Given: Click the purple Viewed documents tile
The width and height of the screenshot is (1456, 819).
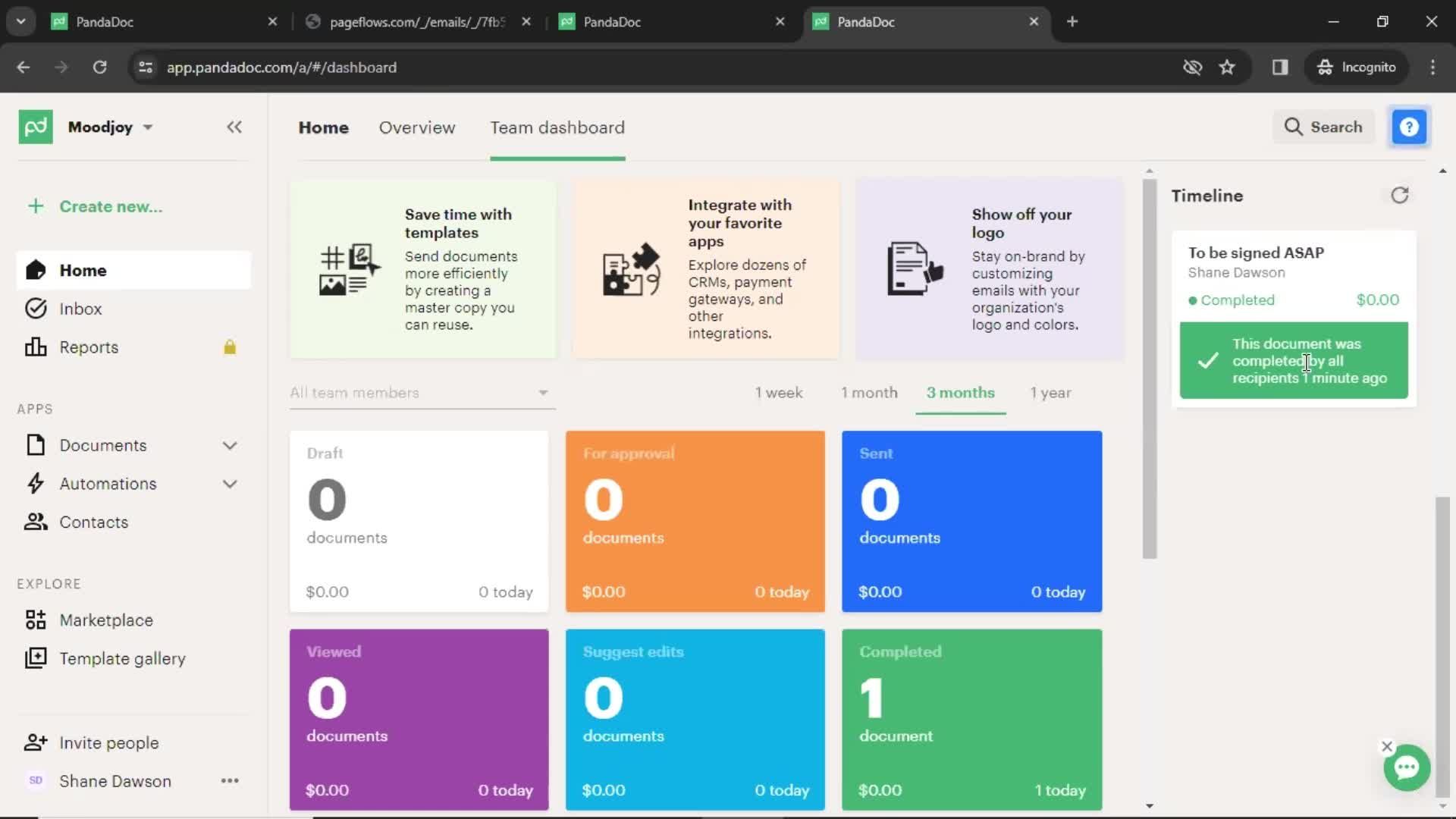Looking at the screenshot, I should (419, 720).
